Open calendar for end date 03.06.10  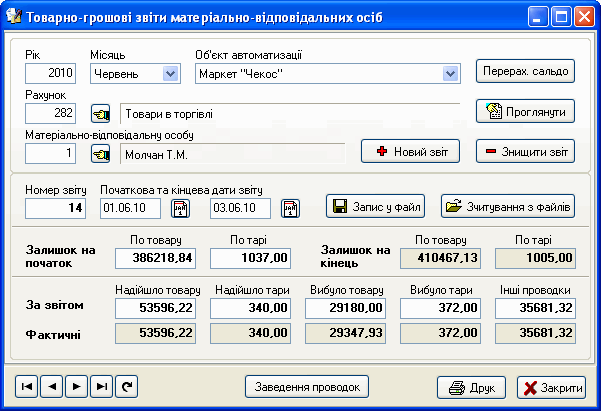[x=290, y=209]
